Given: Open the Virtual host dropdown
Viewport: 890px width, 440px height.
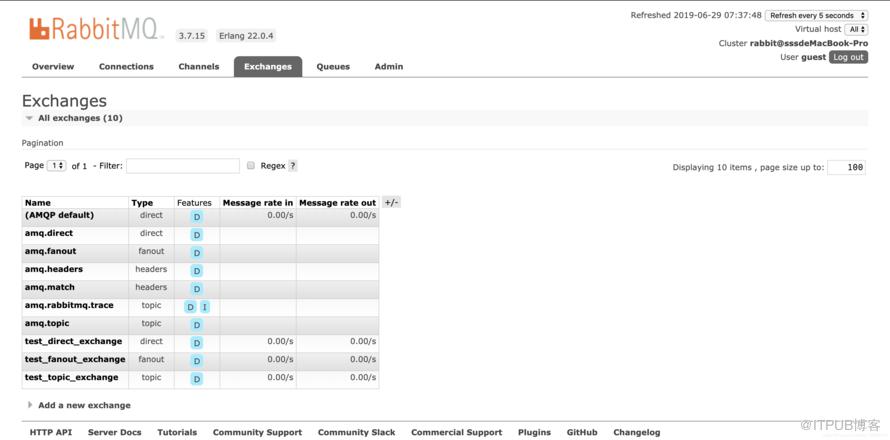Looking at the screenshot, I should pyautogui.click(x=856, y=29).
